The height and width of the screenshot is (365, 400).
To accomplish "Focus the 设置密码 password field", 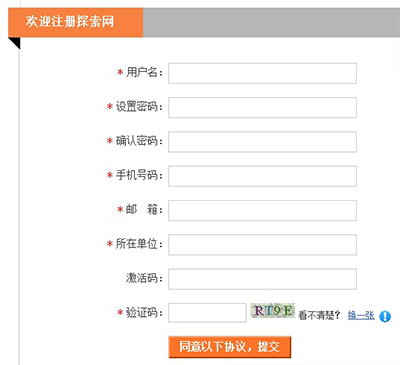I will [x=262, y=107].
